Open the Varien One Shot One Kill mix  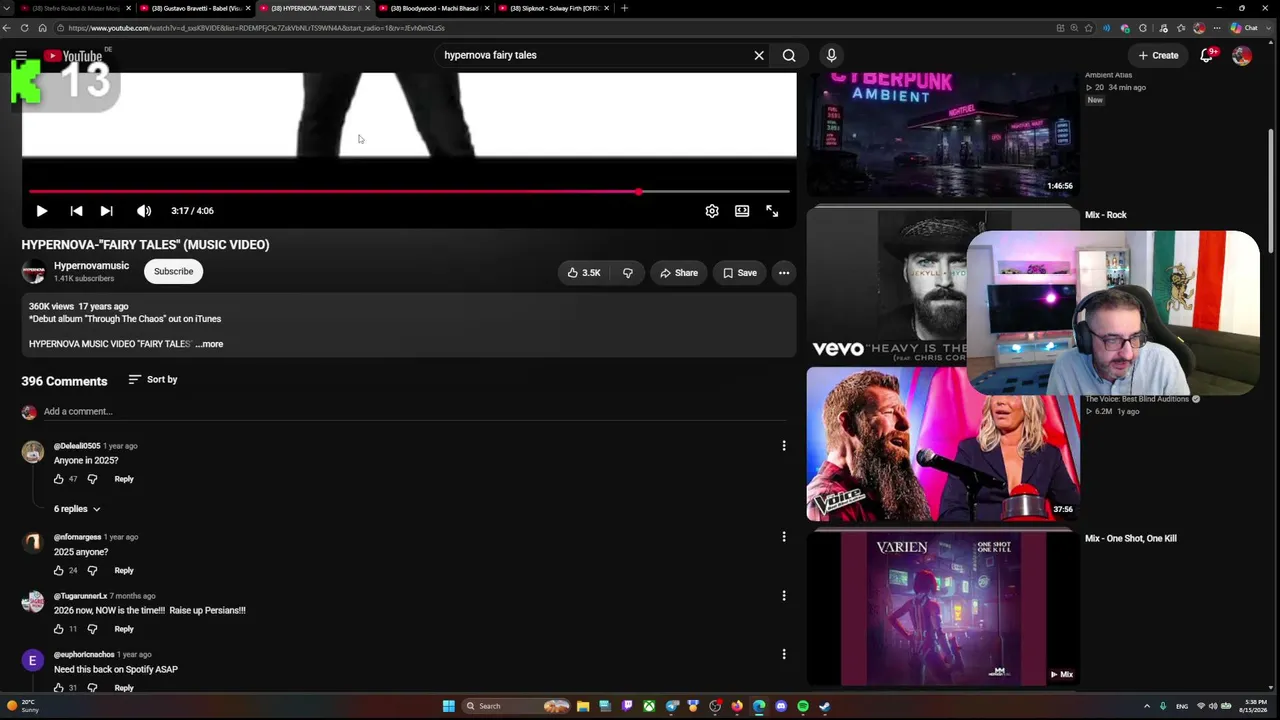coord(943,608)
